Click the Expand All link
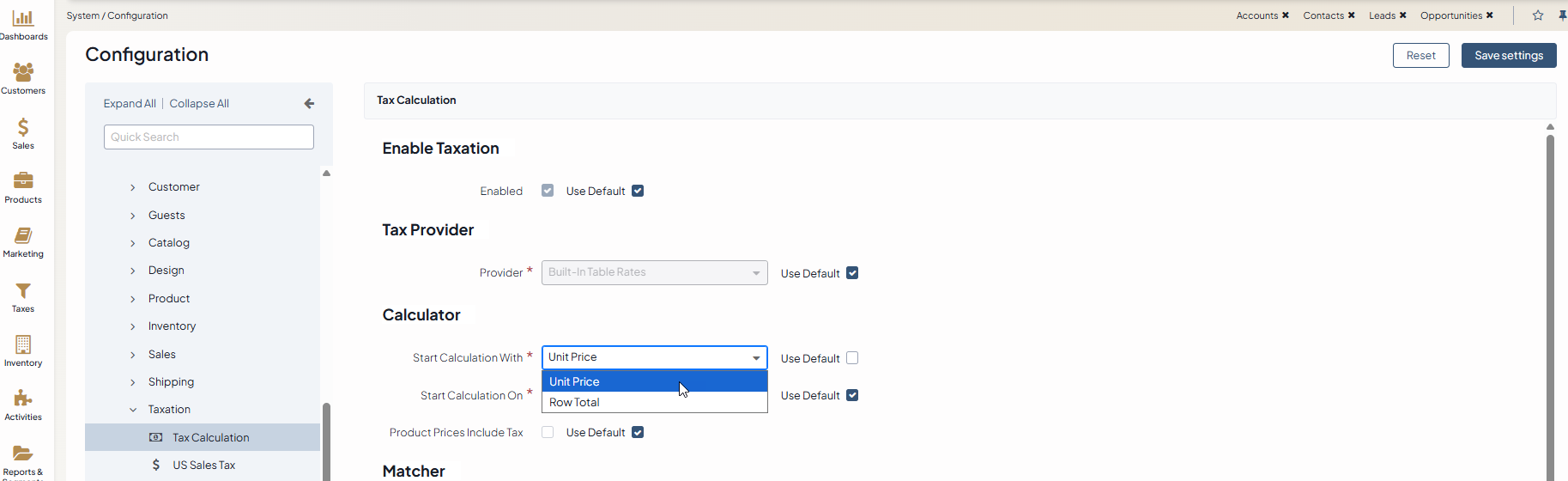 (x=130, y=104)
